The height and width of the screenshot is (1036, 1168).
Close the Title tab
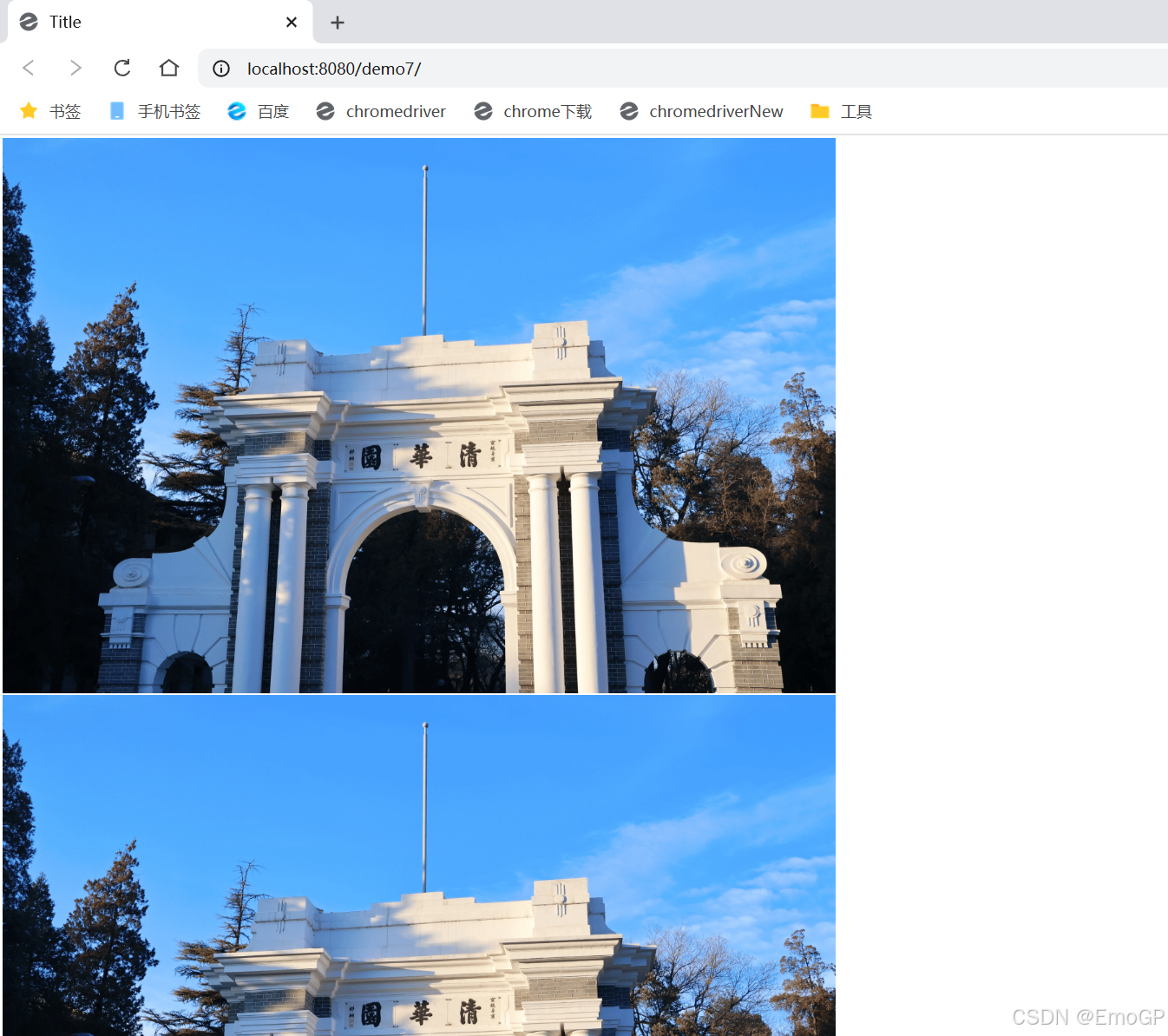292,23
